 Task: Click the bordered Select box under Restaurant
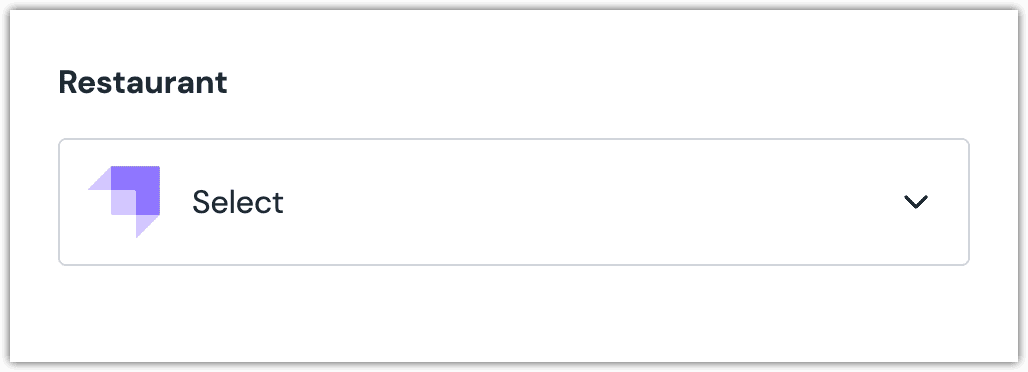click(513, 202)
